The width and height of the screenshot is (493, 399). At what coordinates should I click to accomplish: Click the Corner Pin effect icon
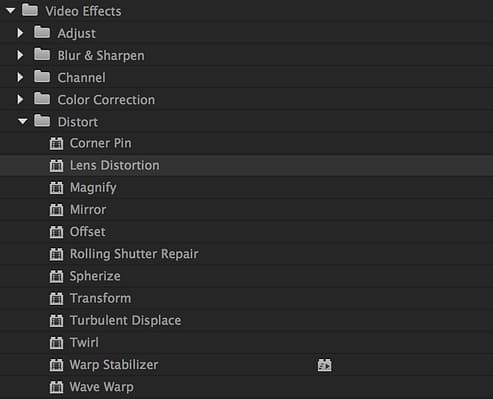[56, 143]
